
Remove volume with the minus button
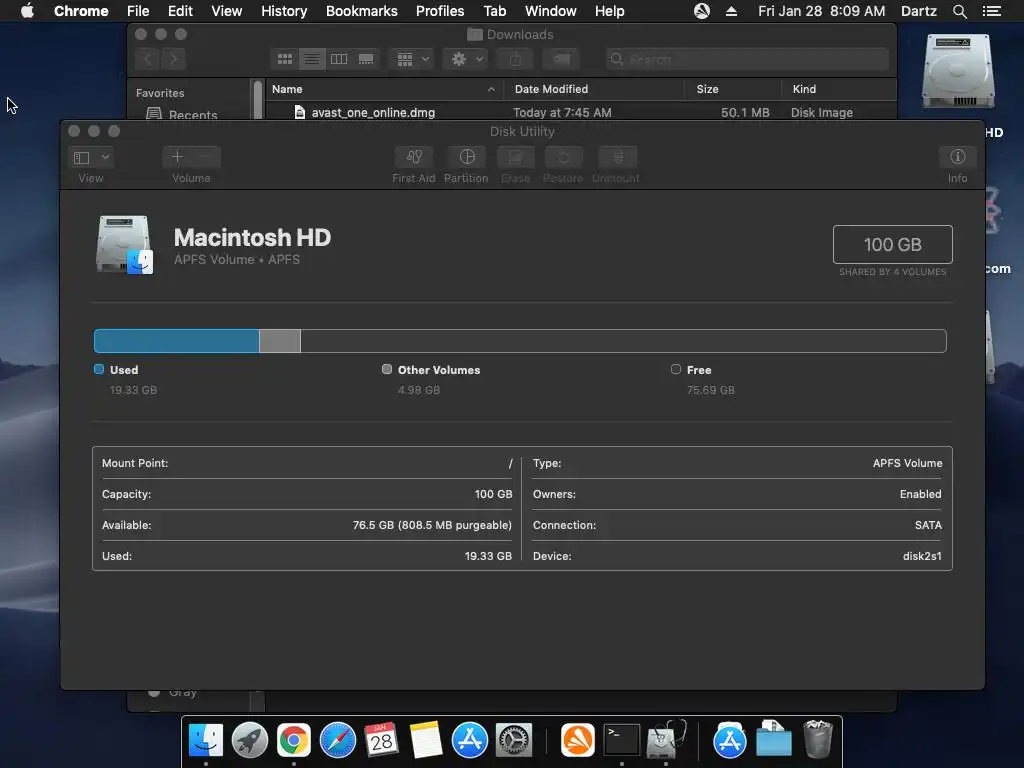point(206,157)
